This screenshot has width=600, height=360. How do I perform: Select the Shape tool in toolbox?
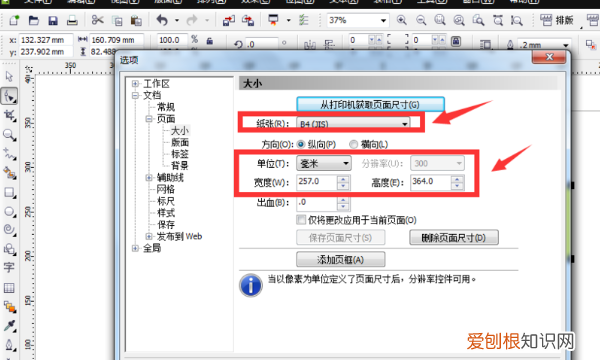click(x=9, y=96)
